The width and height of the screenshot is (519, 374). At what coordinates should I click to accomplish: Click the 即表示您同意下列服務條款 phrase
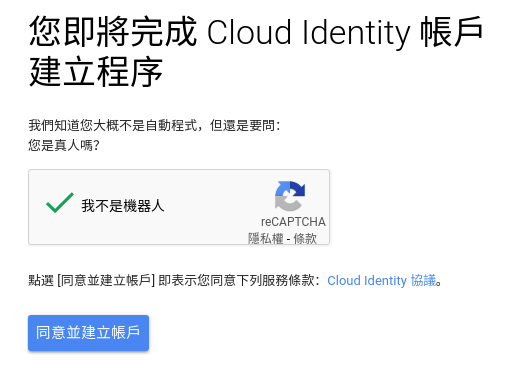click(x=237, y=280)
